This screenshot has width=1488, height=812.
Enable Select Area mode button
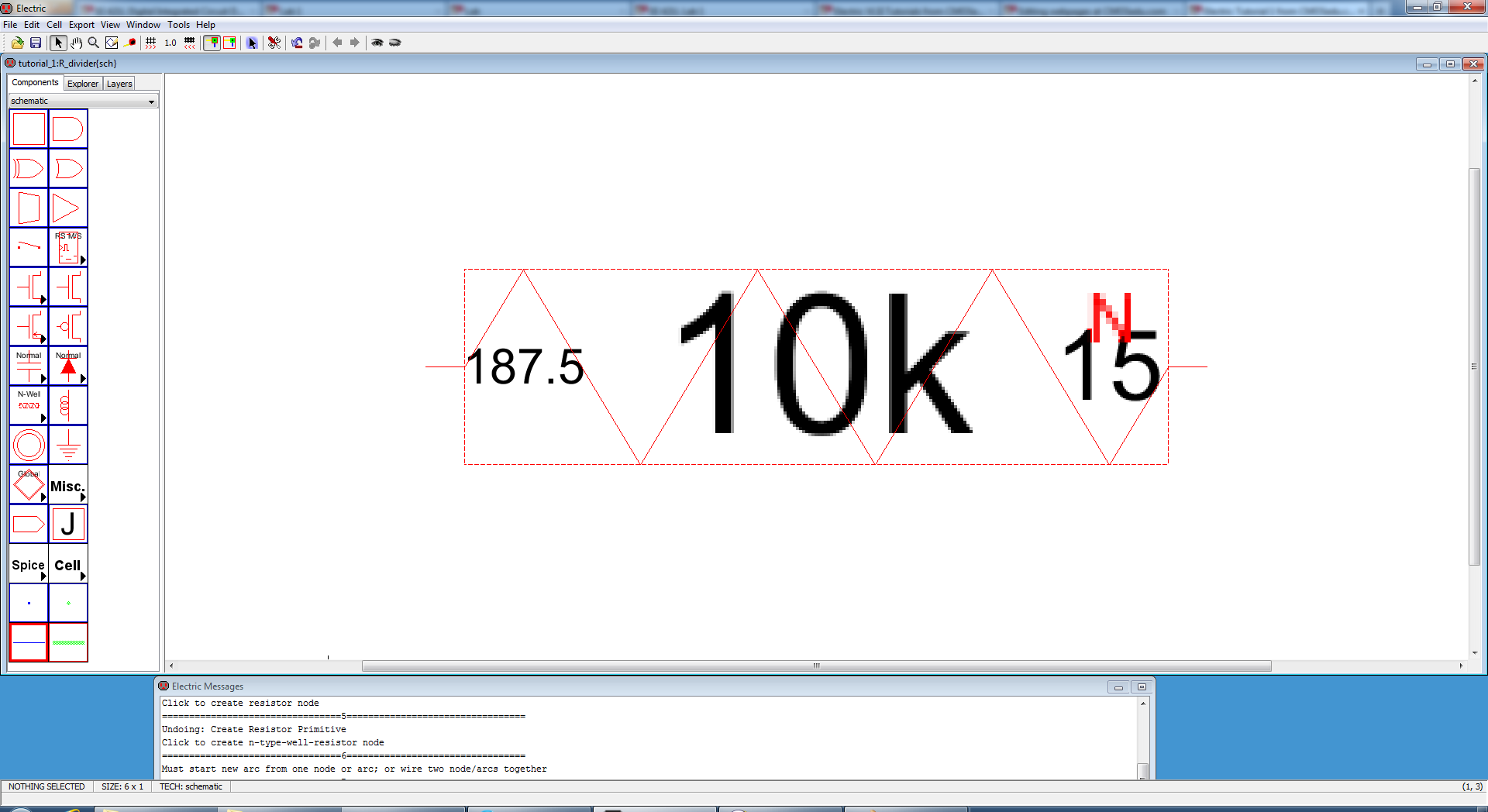tap(229, 43)
